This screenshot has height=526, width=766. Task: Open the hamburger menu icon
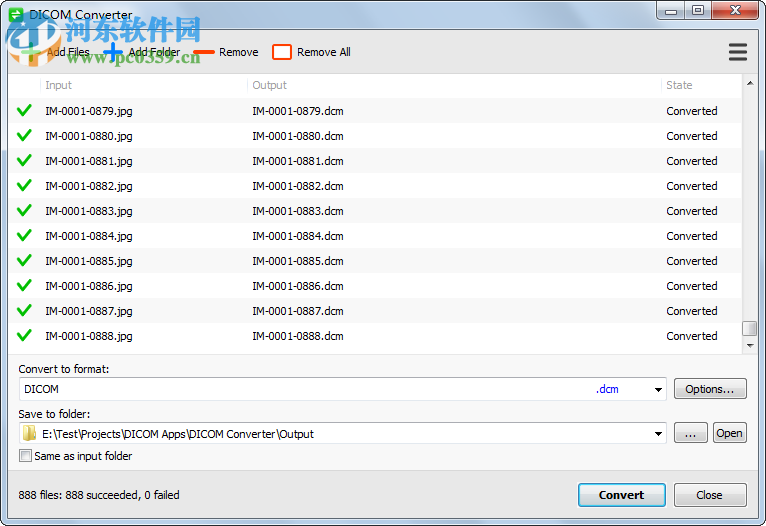click(738, 52)
